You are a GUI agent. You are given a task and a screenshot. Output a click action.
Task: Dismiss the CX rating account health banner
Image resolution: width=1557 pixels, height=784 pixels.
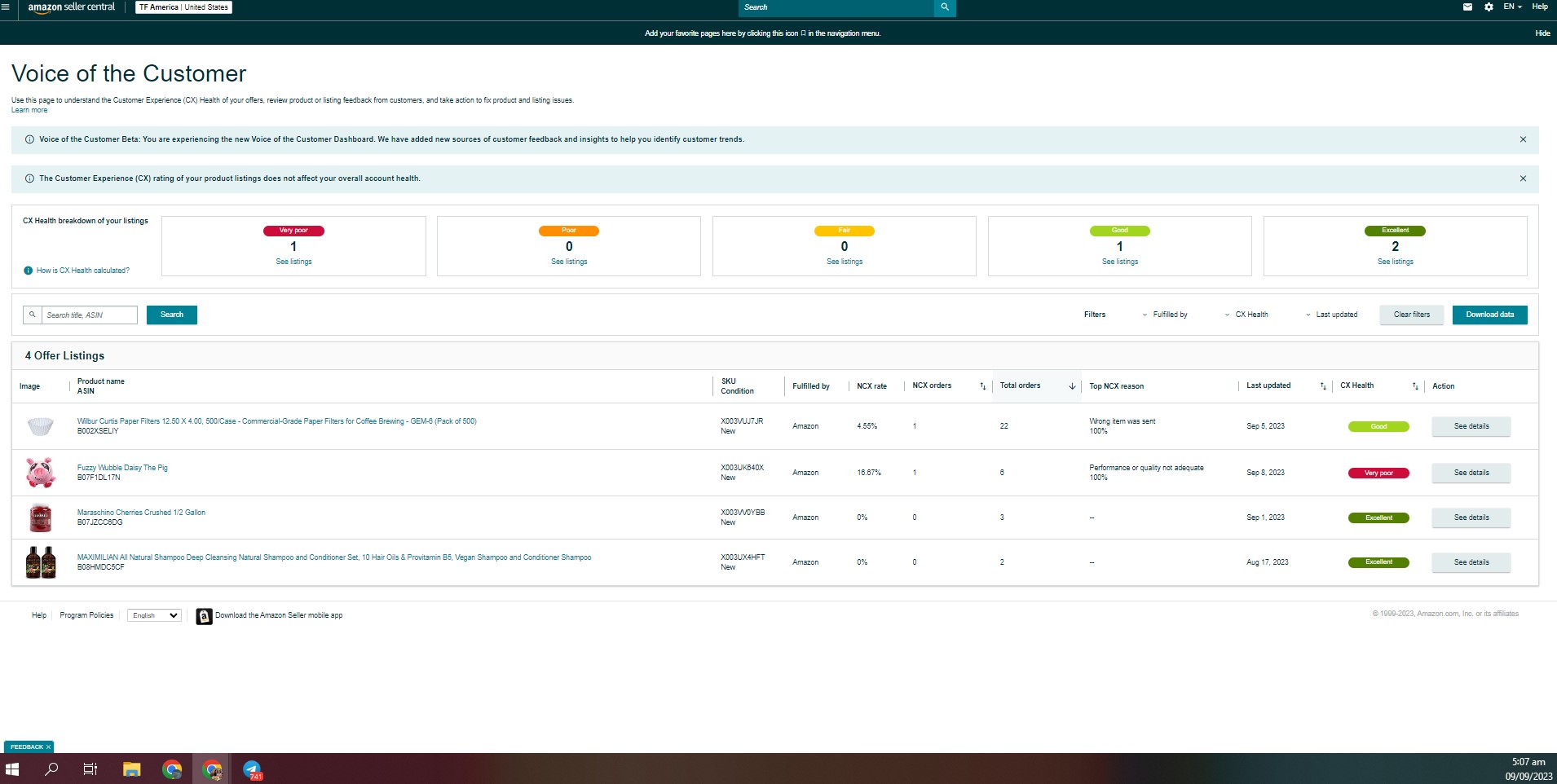coord(1523,178)
